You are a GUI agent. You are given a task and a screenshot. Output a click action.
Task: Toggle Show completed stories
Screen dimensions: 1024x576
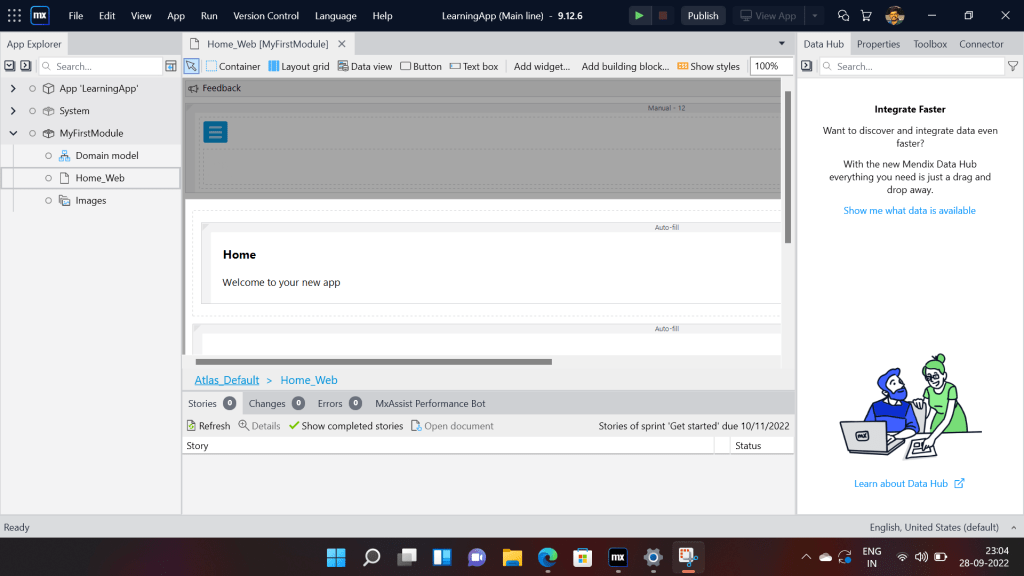346,426
